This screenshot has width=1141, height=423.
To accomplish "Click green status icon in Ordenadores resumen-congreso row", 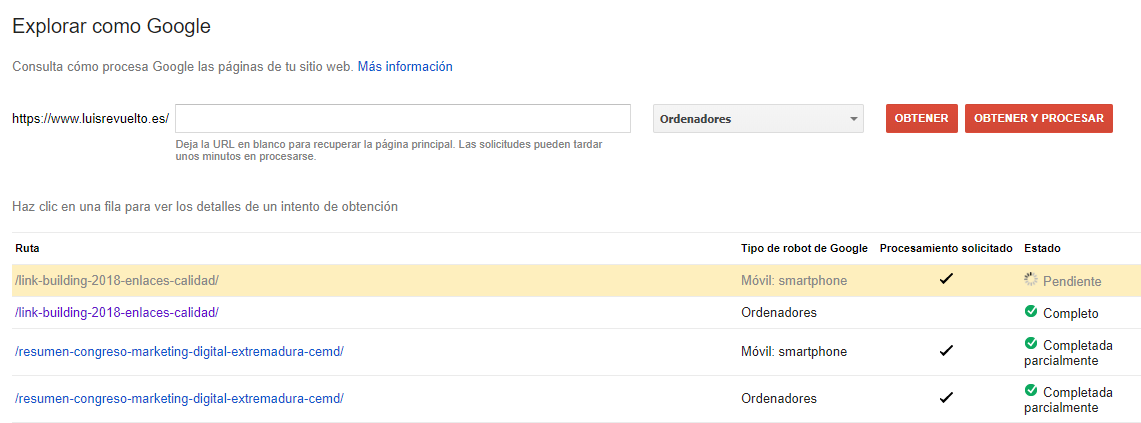I will pos(1031,390).
